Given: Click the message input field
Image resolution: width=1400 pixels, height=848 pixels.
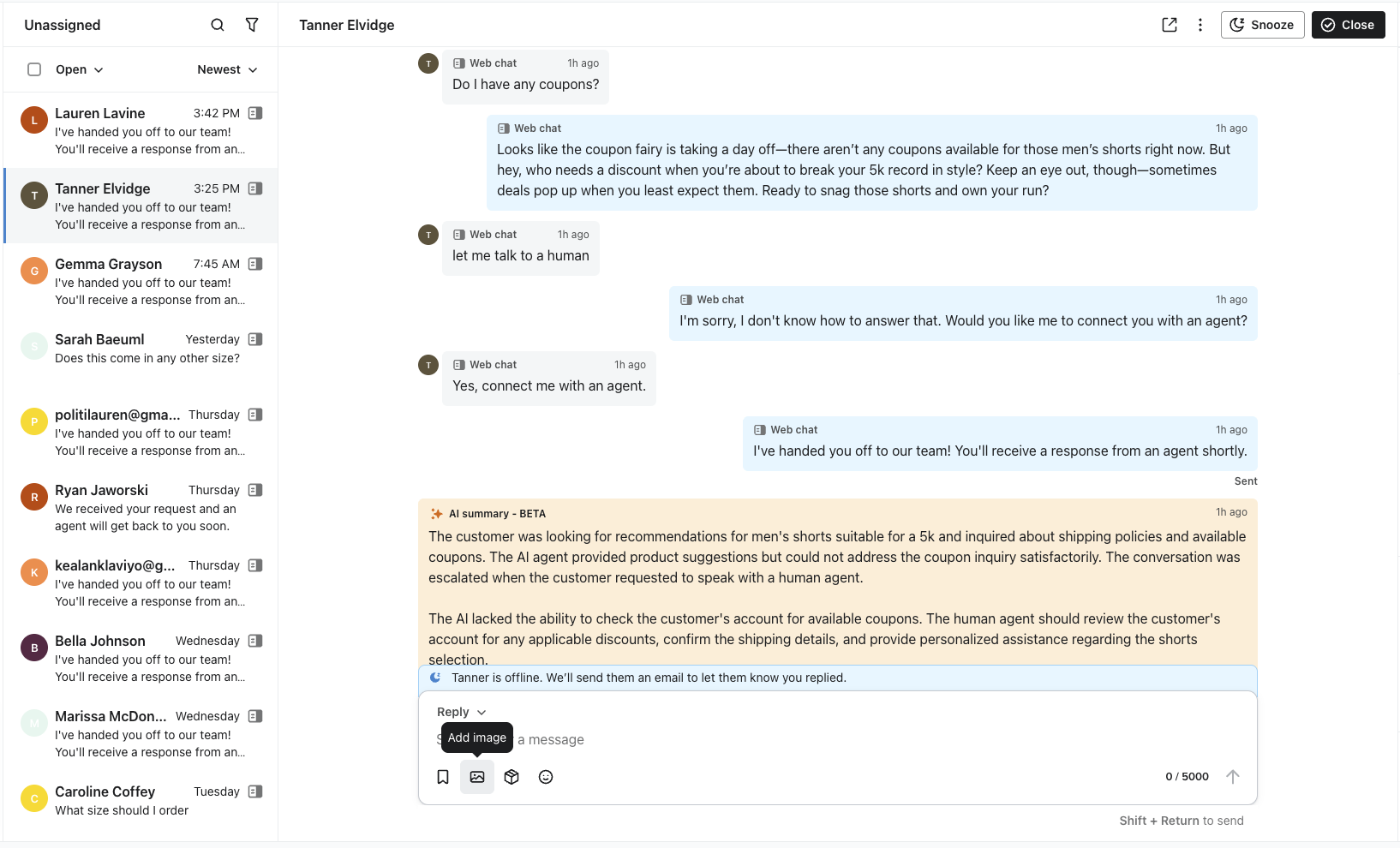Looking at the screenshot, I should [x=771, y=740].
